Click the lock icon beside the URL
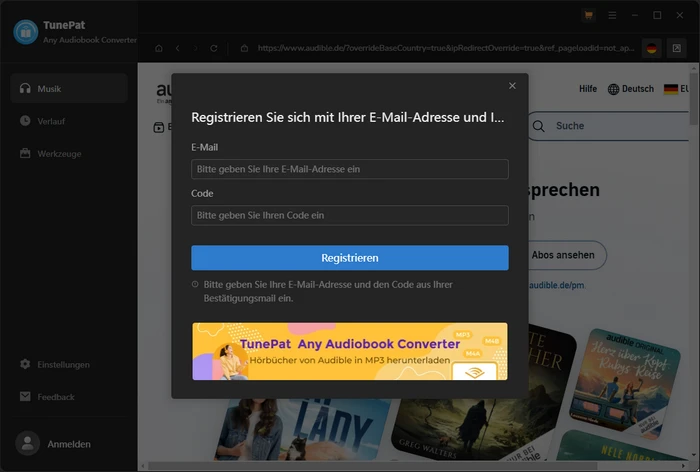 [x=244, y=48]
